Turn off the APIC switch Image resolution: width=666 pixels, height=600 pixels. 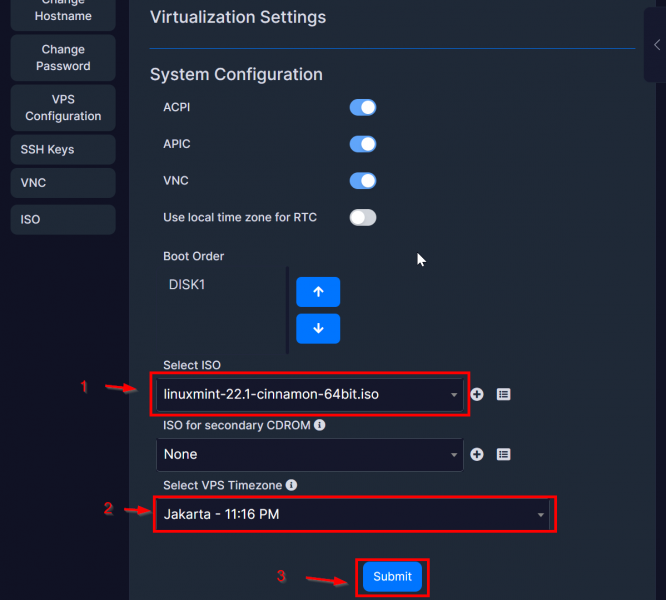point(363,144)
